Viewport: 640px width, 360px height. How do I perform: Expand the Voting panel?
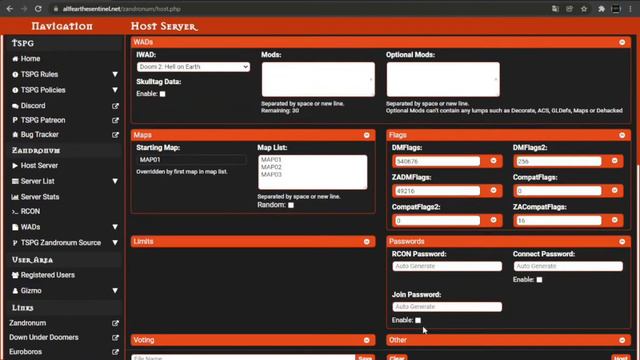367,340
